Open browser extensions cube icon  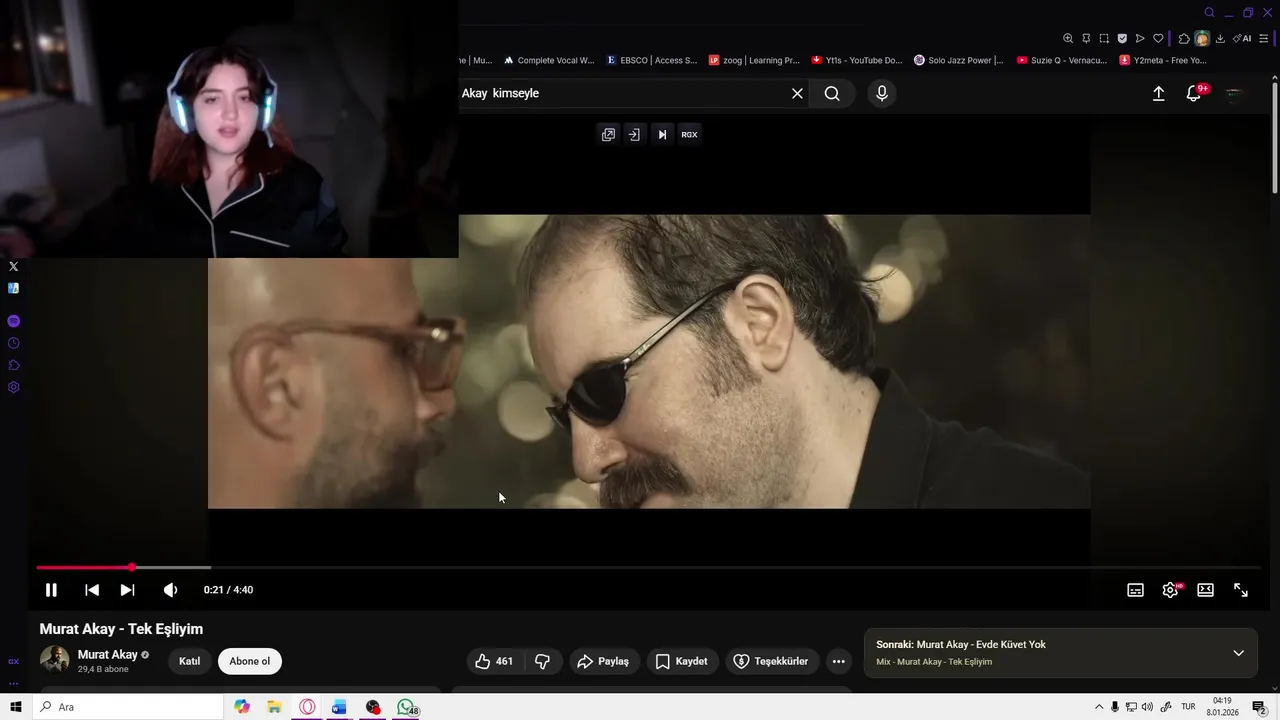(x=1184, y=38)
